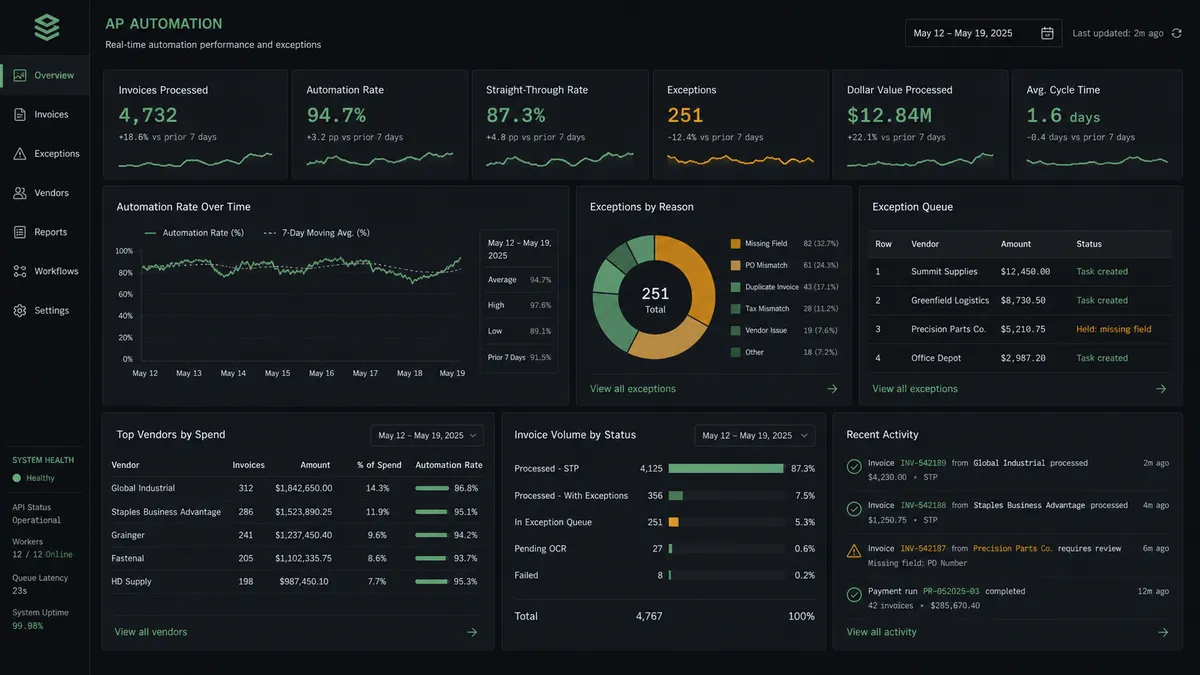Click the Settings gear icon

(20, 310)
